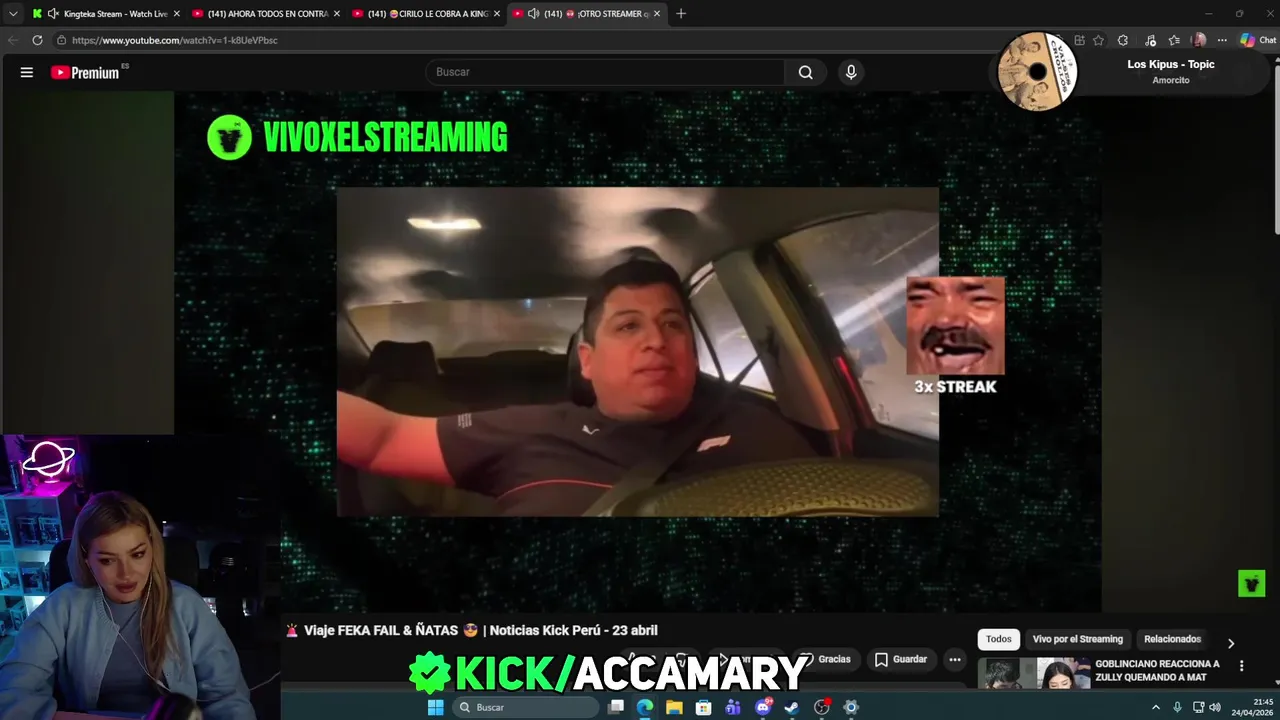Viewport: 1280px width, 720px height.
Task: Open Discord from the taskbar
Action: click(x=763, y=707)
